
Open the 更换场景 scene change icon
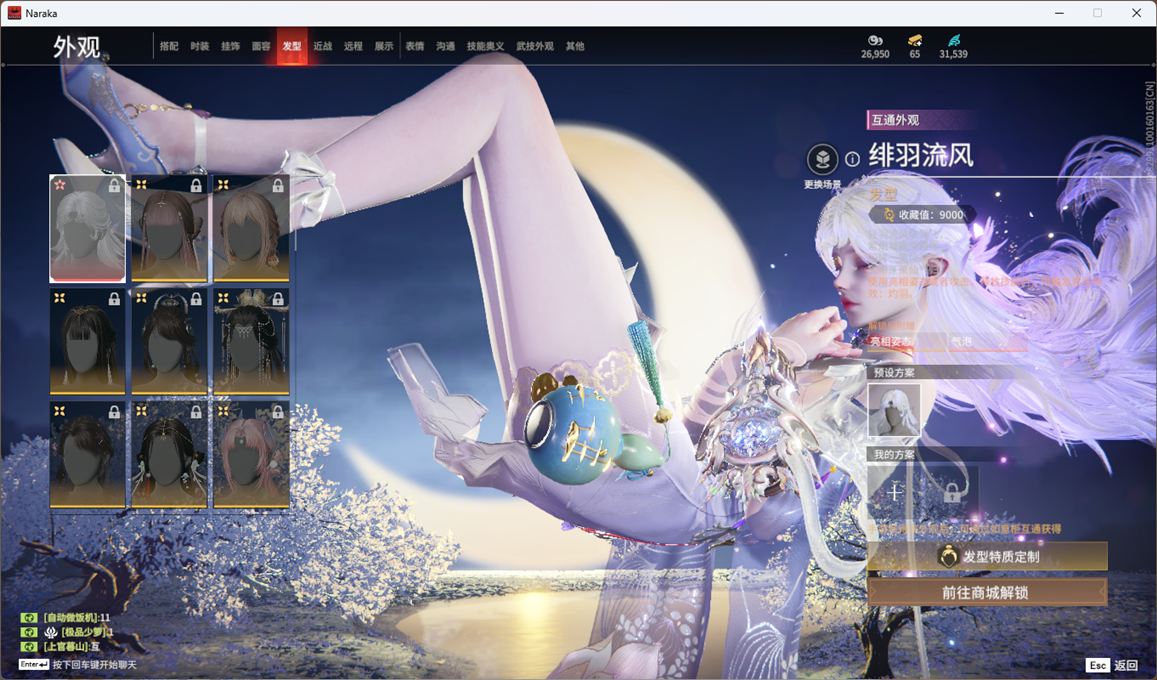[x=822, y=159]
